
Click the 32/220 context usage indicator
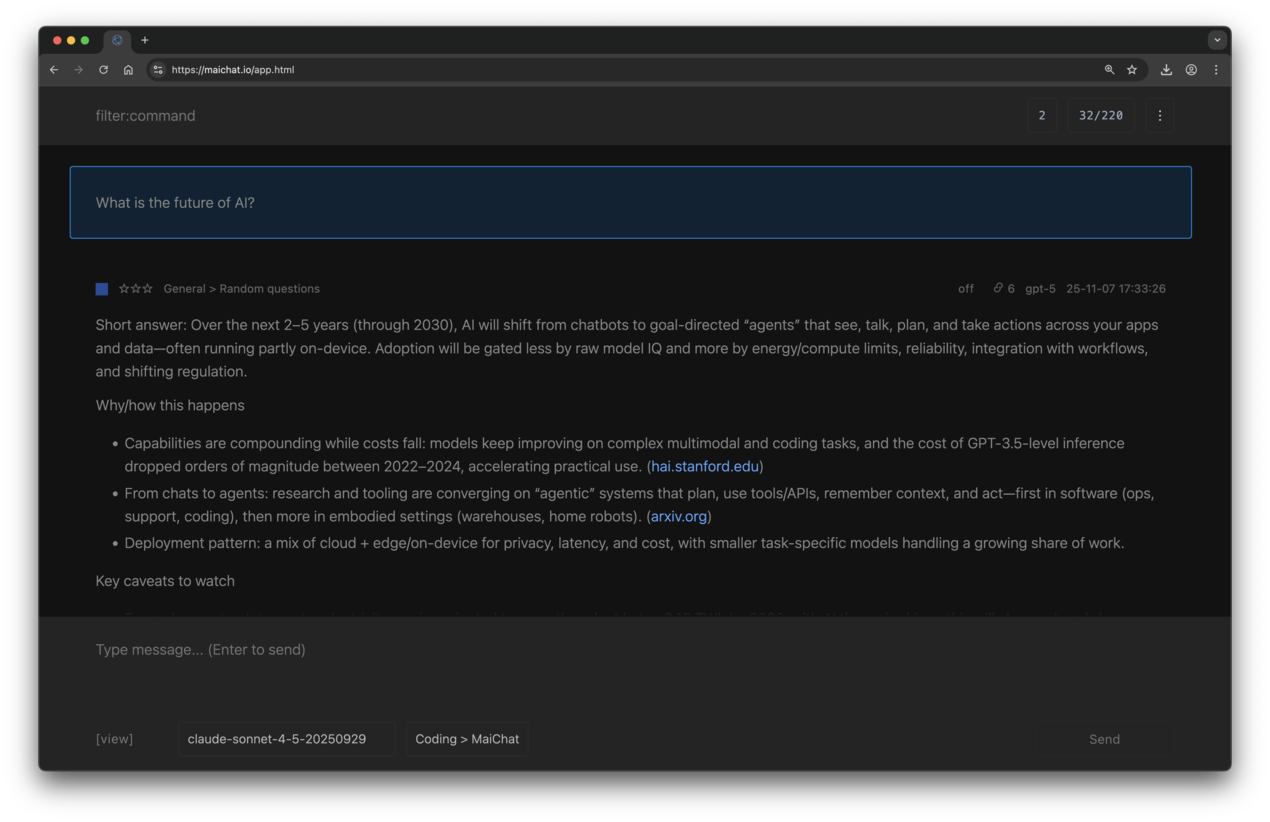click(1101, 115)
